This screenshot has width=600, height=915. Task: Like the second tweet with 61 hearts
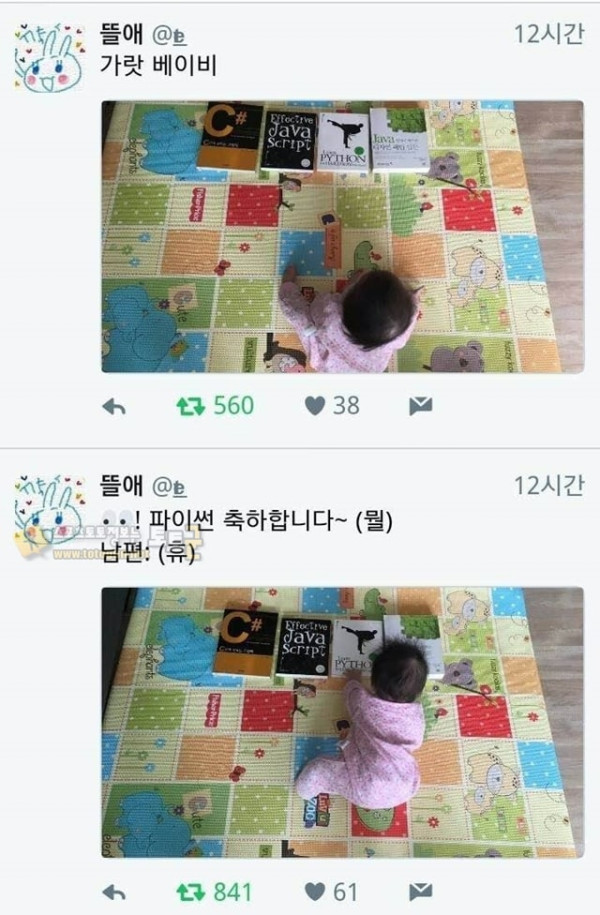click(x=315, y=892)
